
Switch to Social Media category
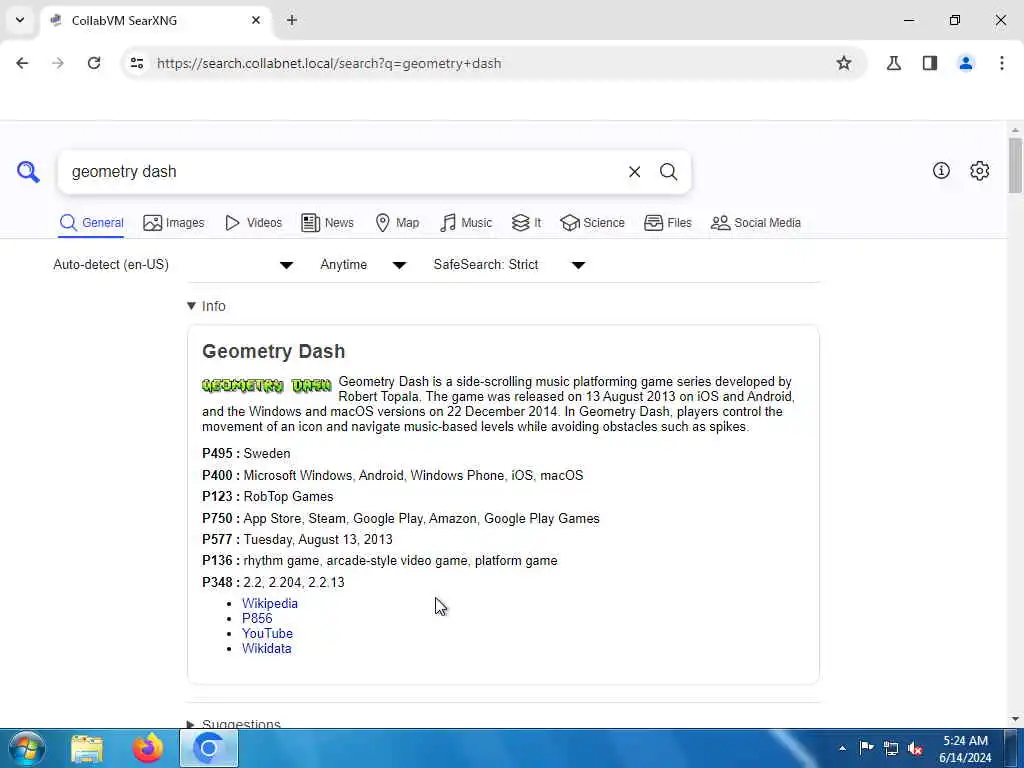756,223
